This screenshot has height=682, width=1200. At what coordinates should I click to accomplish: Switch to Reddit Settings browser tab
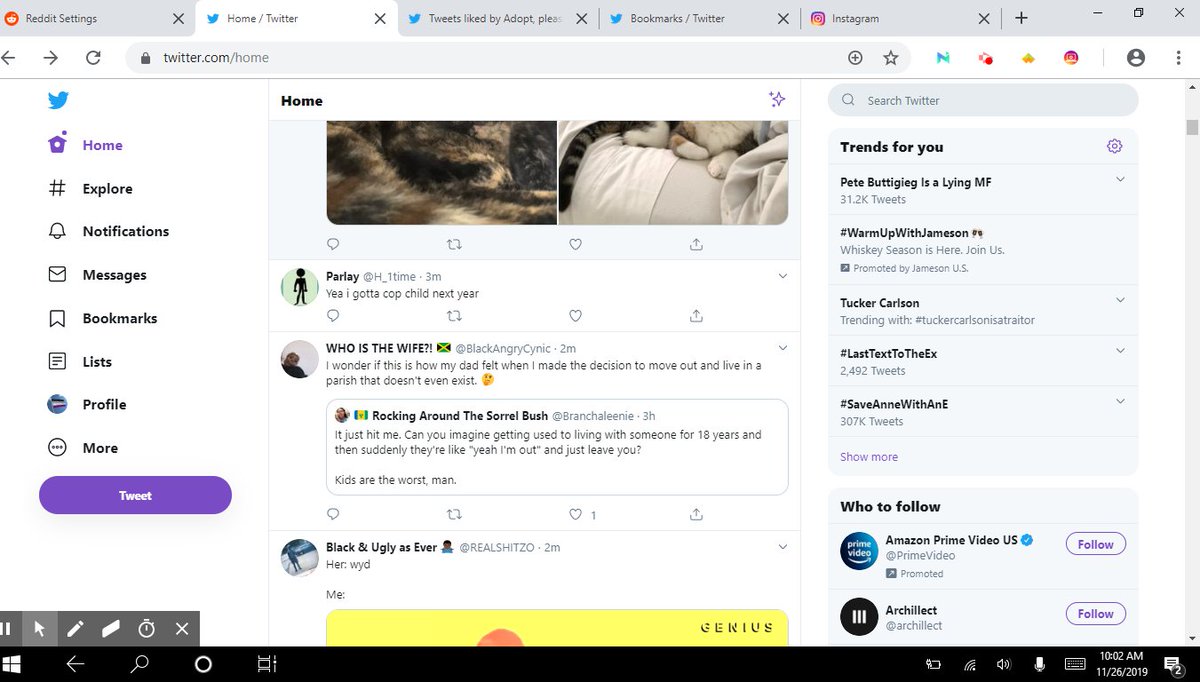pyautogui.click(x=97, y=18)
